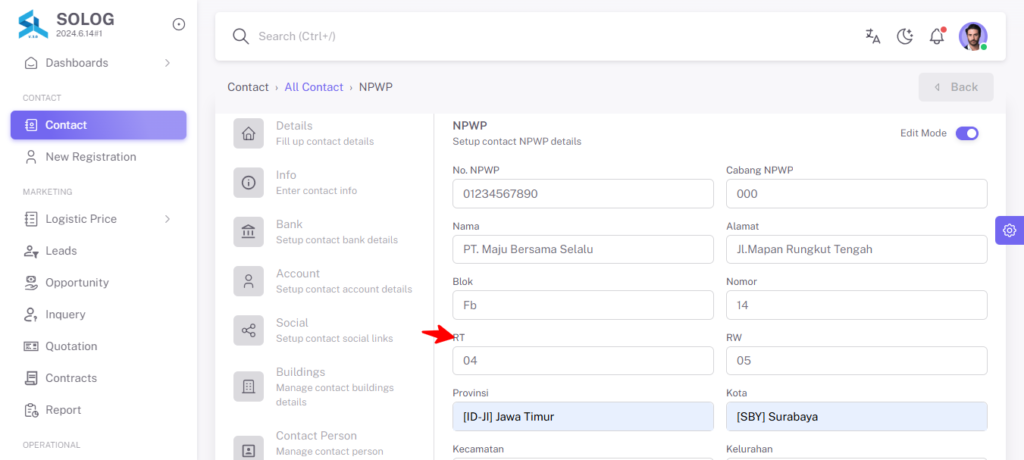Screen dimensions: 1024x460
Task: Expand the Dashboards menu chevron
Action: [x=167, y=63]
